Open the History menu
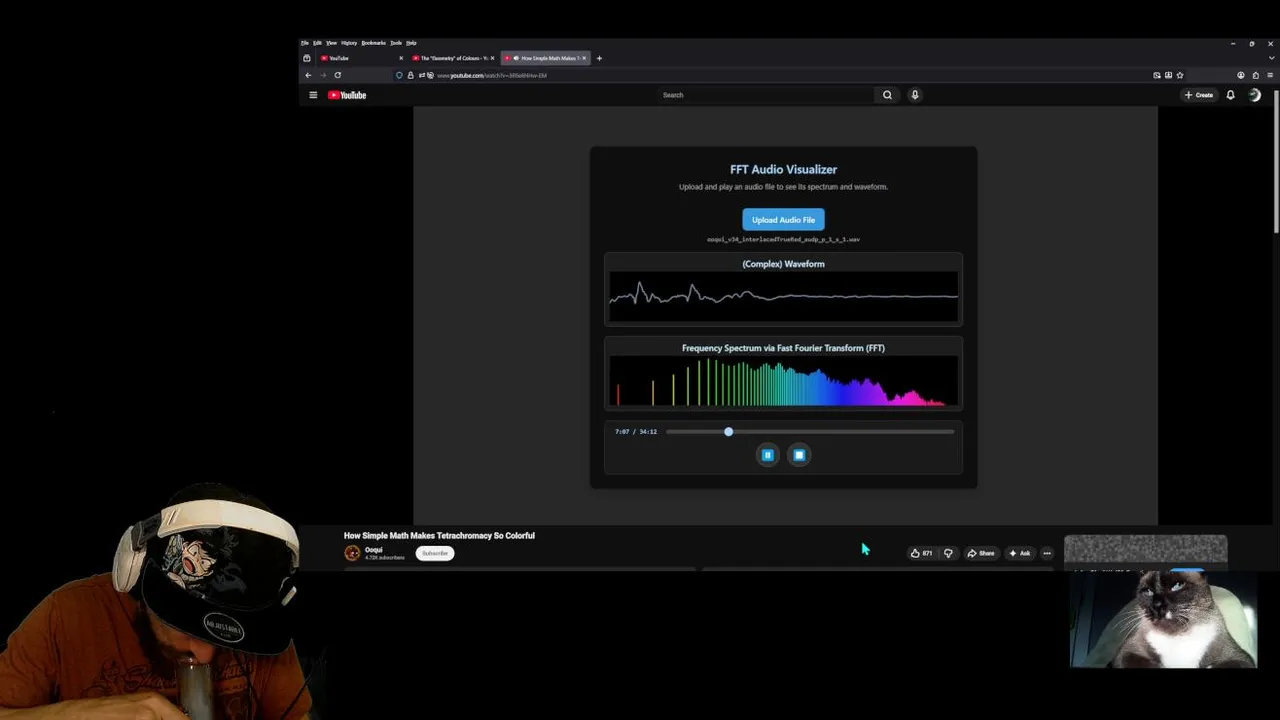The height and width of the screenshot is (720, 1280). [349, 43]
